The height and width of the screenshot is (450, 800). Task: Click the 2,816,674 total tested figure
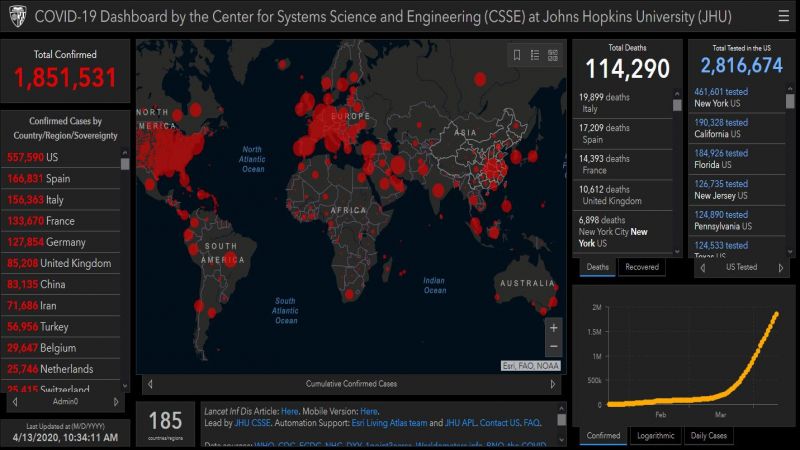pos(741,66)
